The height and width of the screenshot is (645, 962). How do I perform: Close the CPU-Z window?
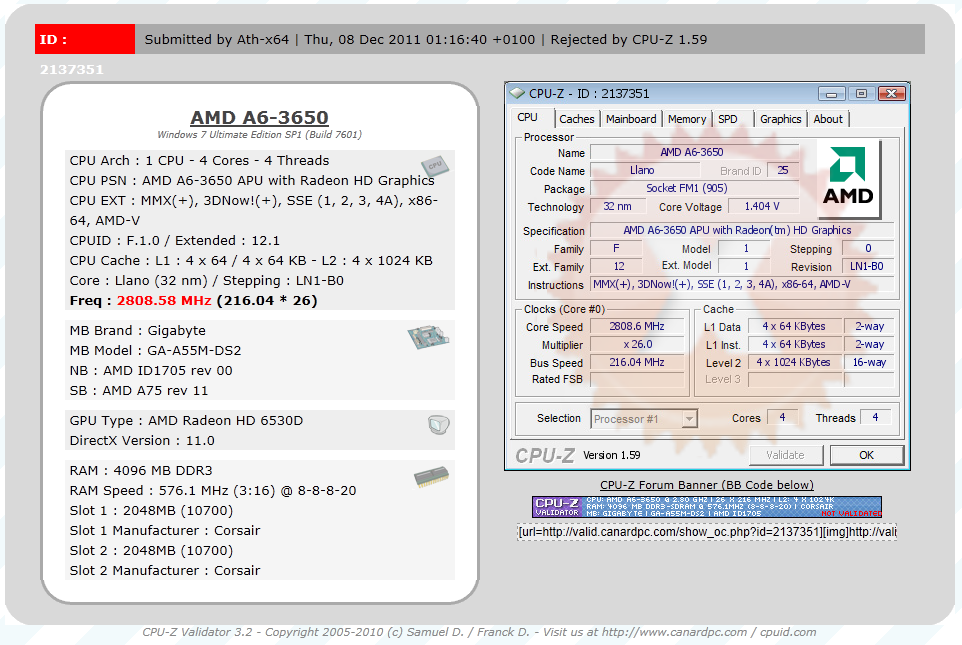pos(891,94)
